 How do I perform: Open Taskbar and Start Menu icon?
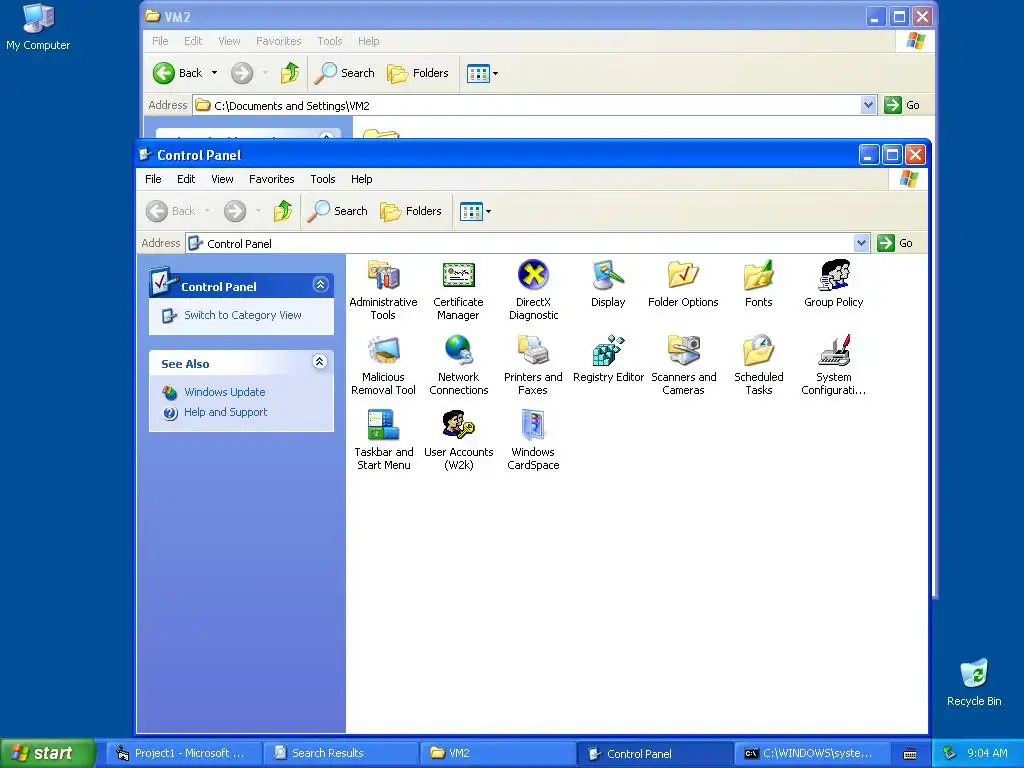pos(383,440)
